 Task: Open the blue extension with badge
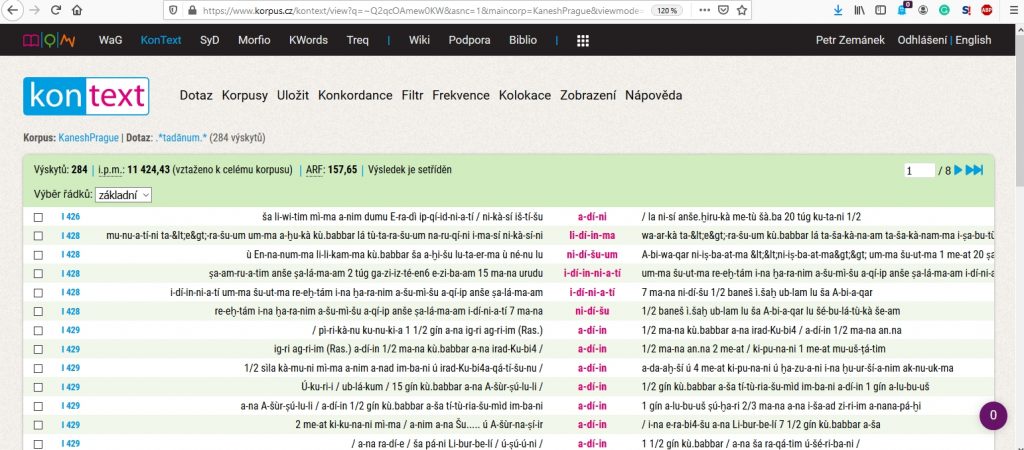(903, 10)
